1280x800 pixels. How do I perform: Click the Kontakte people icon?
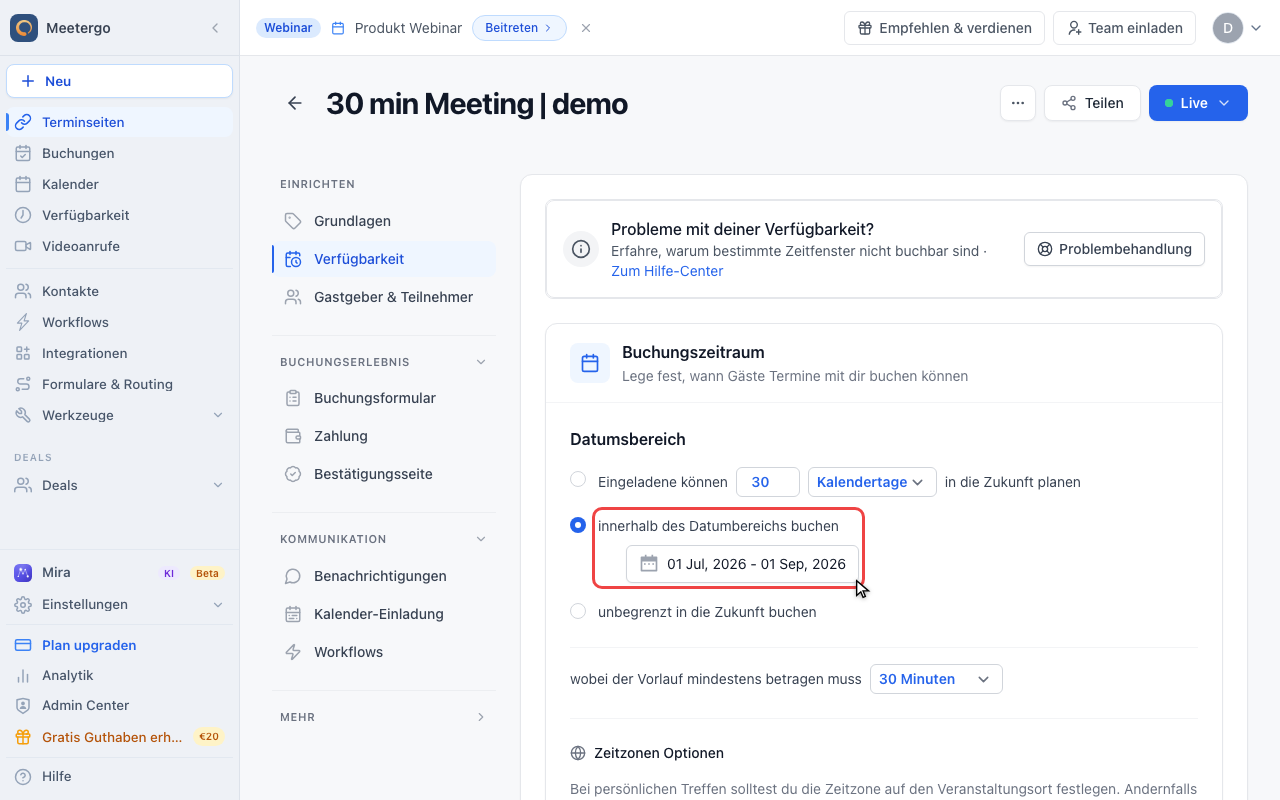(x=23, y=291)
